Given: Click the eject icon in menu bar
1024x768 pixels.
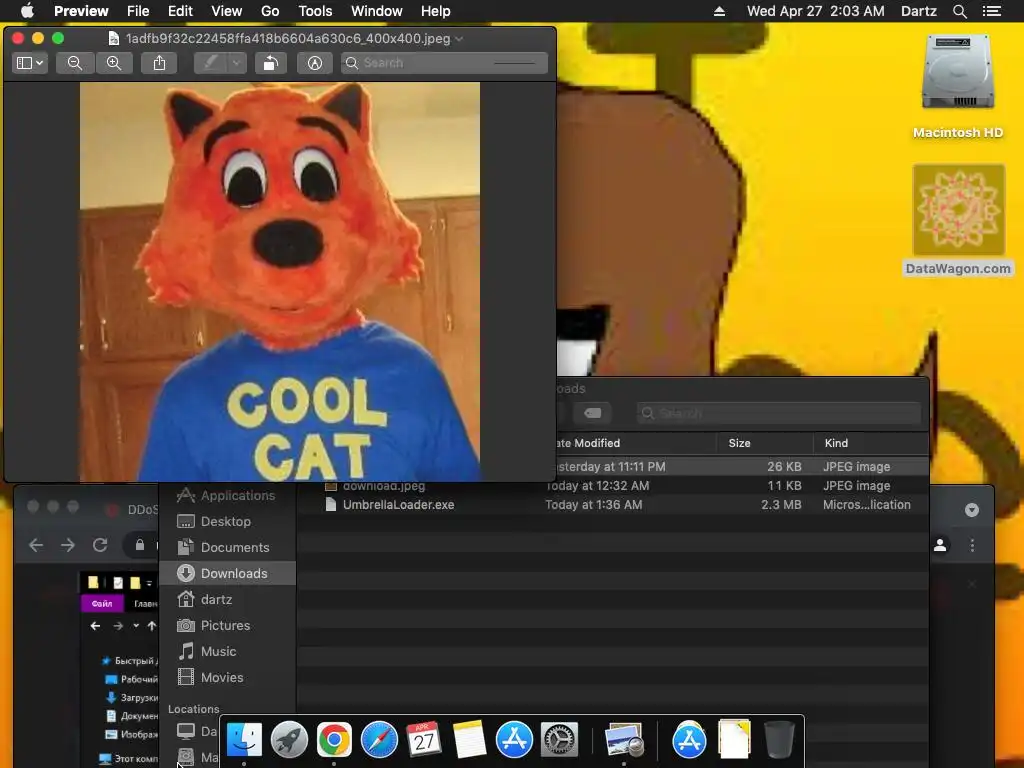Looking at the screenshot, I should pyautogui.click(x=719, y=11).
